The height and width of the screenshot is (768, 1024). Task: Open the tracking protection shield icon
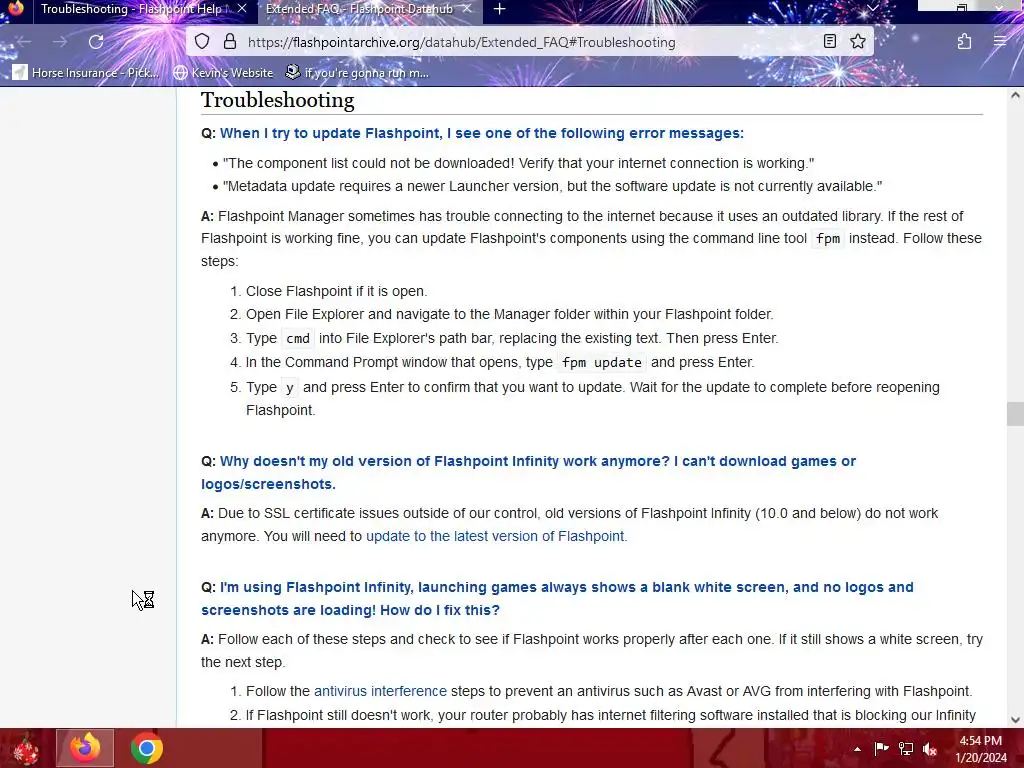point(202,42)
